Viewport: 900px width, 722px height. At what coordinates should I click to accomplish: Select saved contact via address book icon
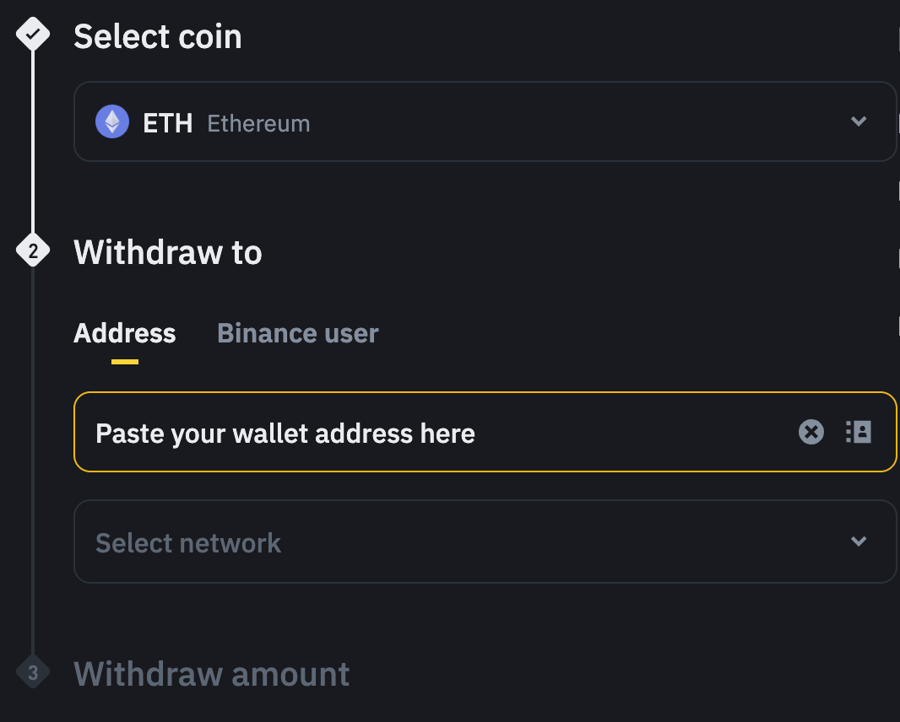point(858,432)
